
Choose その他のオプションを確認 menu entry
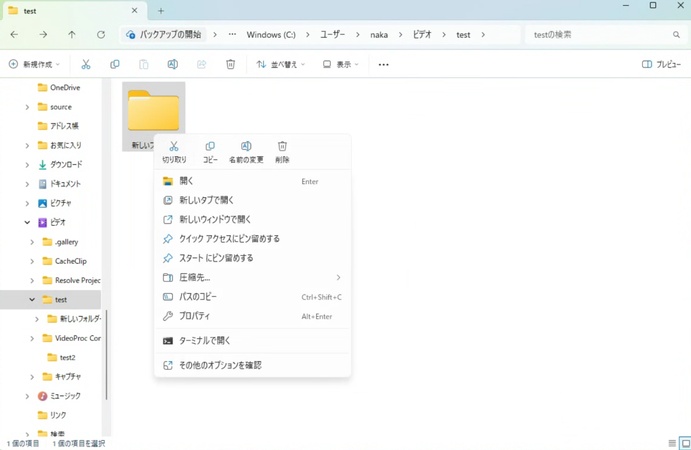pyautogui.click(x=220, y=365)
